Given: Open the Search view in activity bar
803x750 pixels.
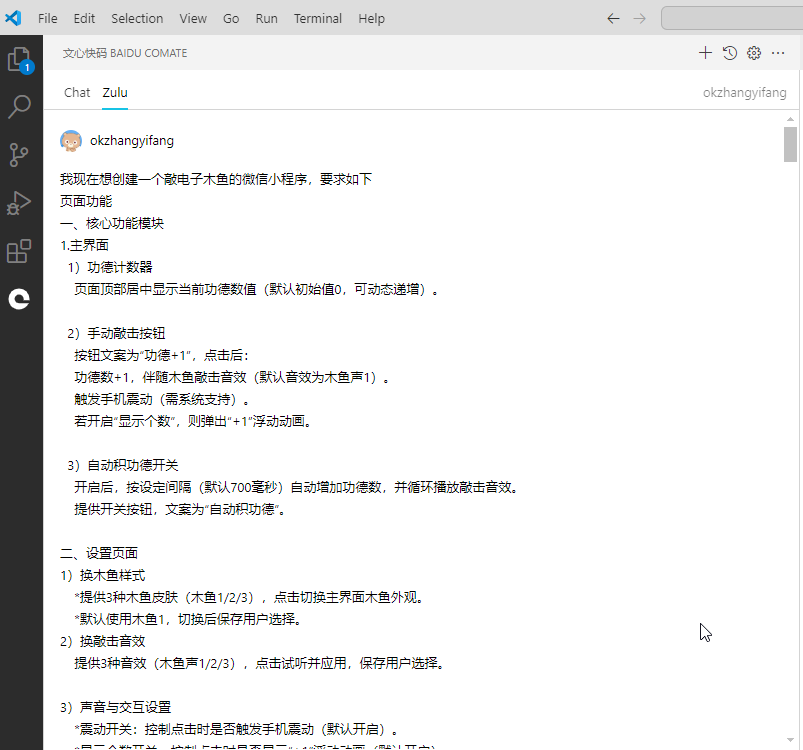Looking at the screenshot, I should click(x=20, y=106).
